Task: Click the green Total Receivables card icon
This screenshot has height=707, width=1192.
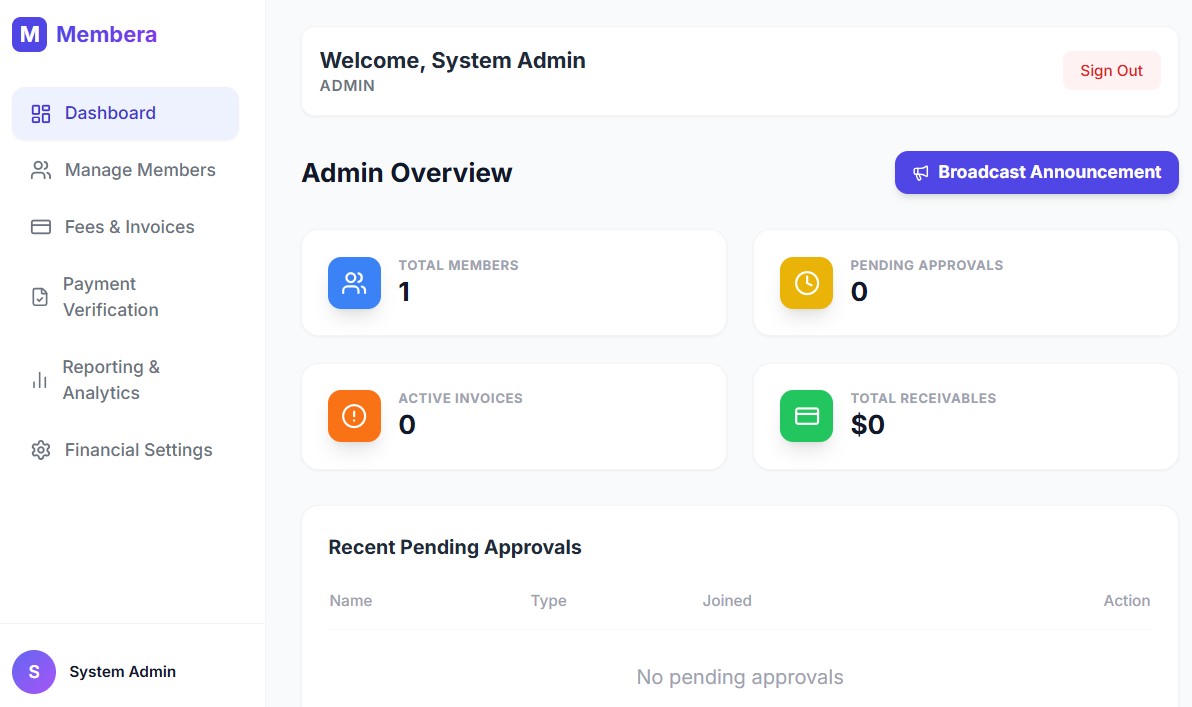Action: [x=806, y=416]
